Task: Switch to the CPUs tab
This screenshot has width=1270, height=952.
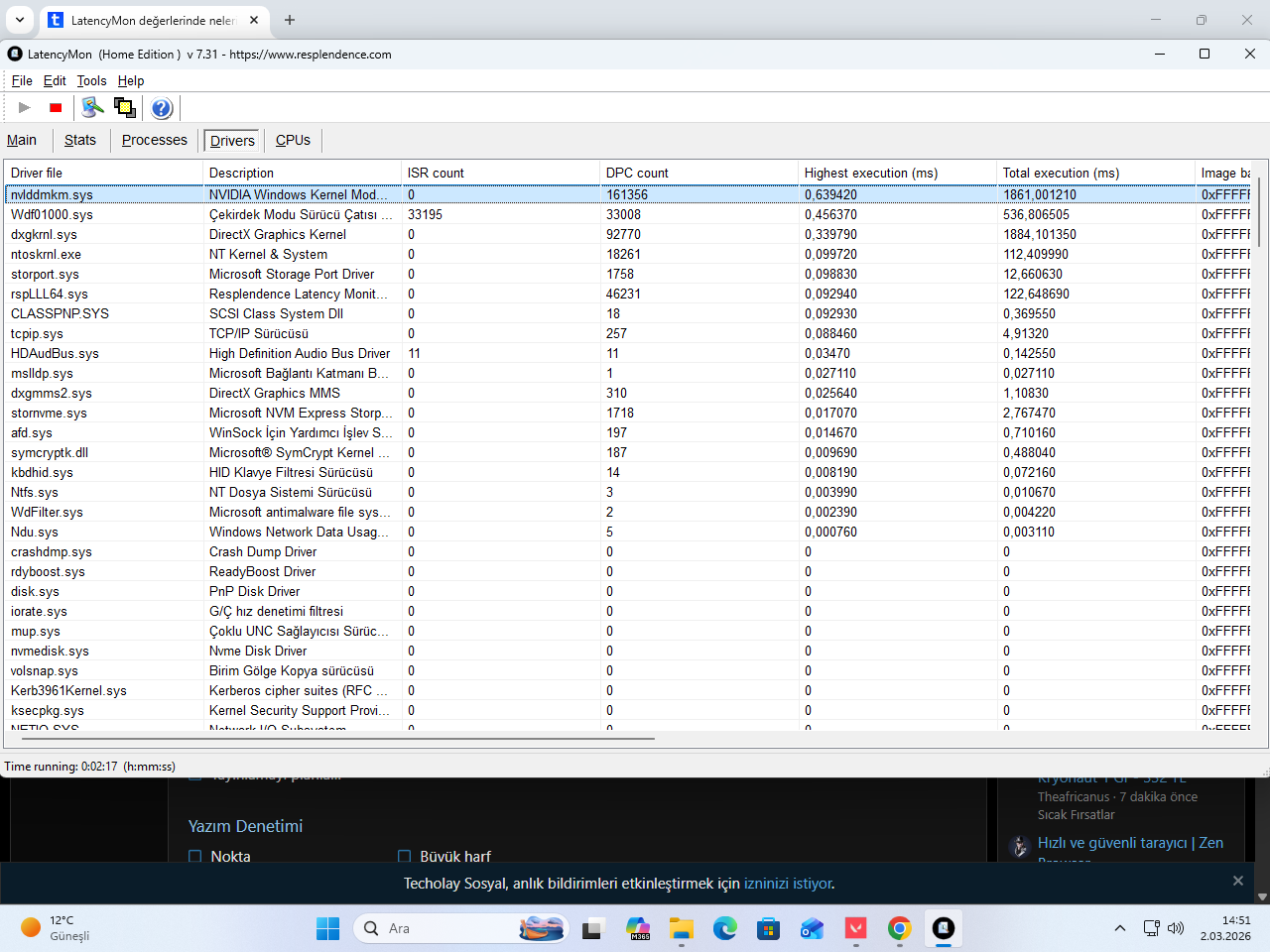Action: coord(293,140)
